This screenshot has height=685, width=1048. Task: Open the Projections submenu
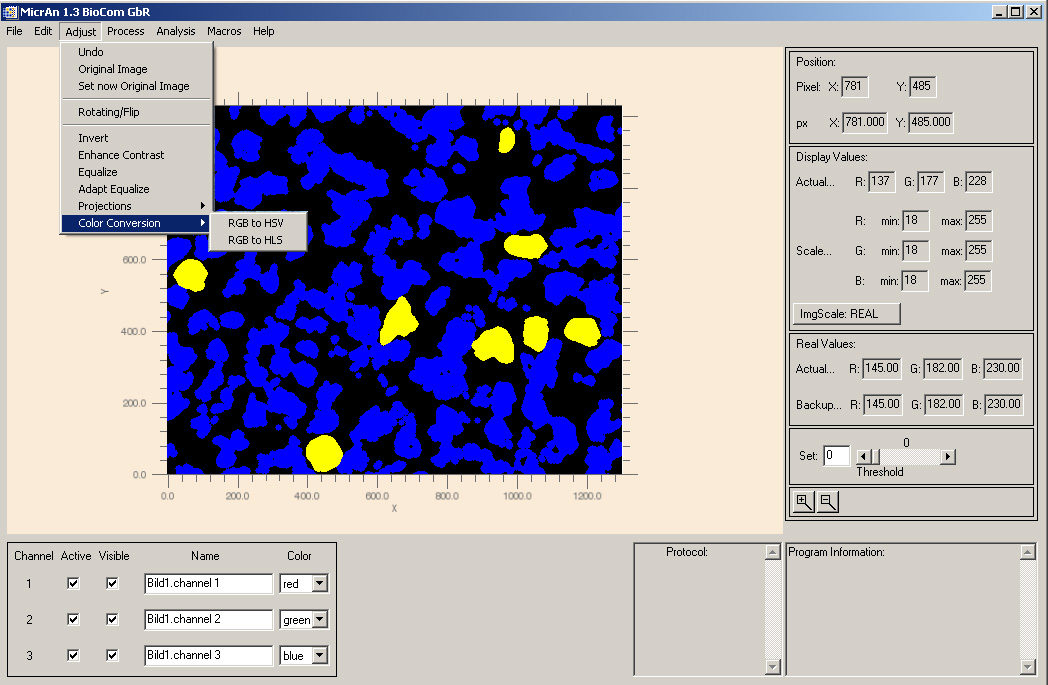point(105,206)
